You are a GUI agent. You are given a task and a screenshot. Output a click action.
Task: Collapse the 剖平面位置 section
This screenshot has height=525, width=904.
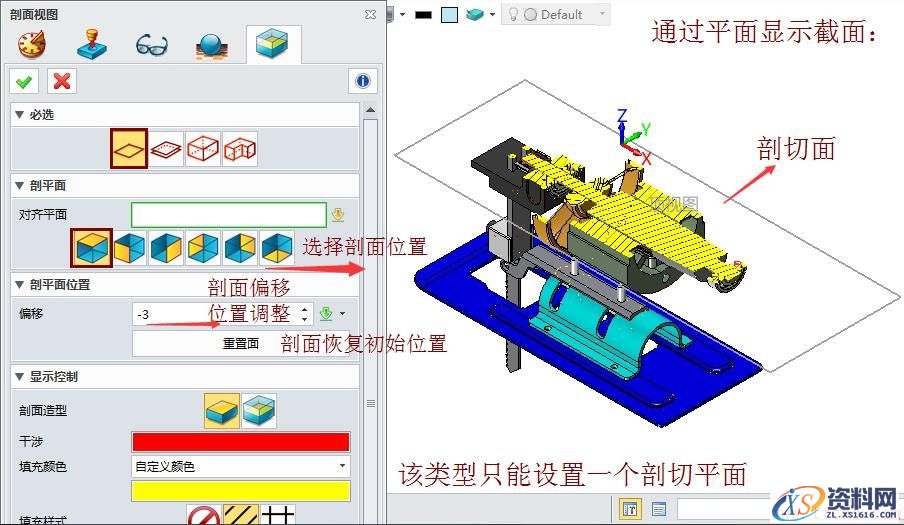(x=19, y=284)
